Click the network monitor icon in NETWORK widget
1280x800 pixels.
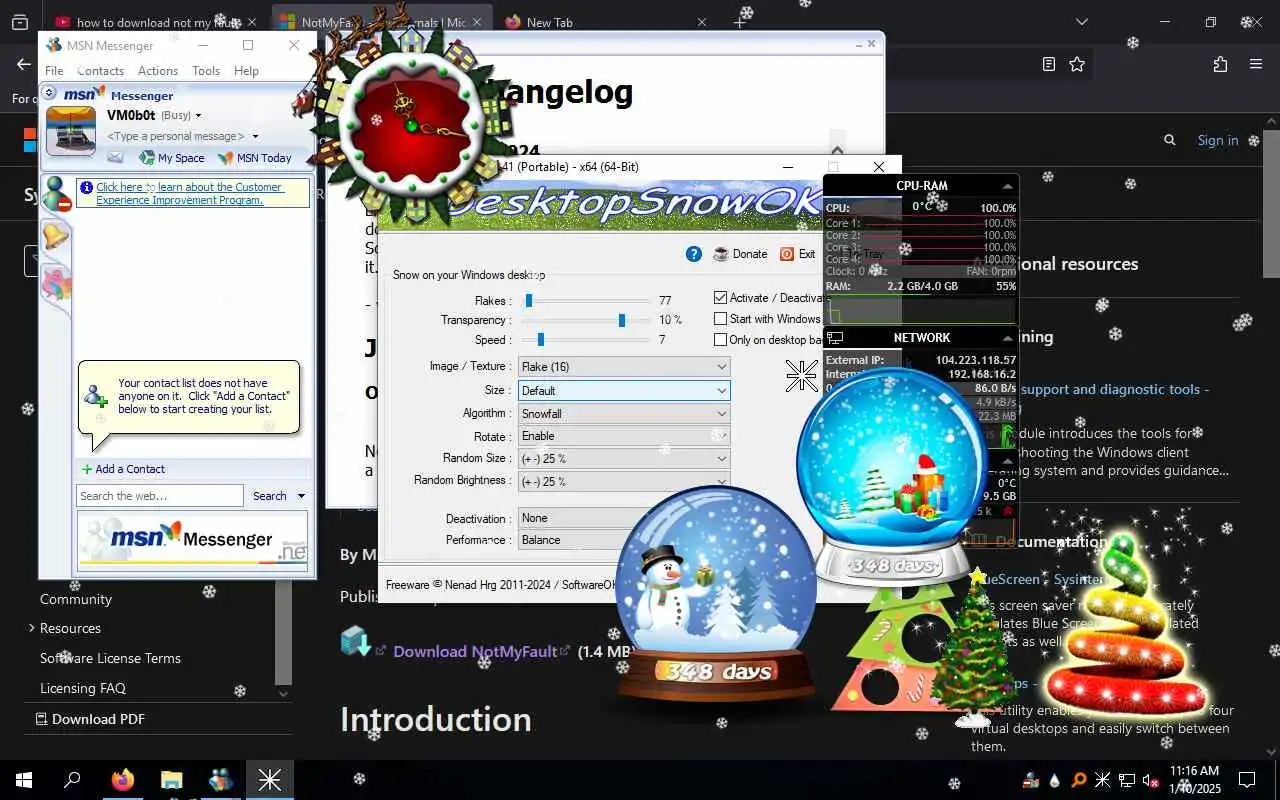836,338
